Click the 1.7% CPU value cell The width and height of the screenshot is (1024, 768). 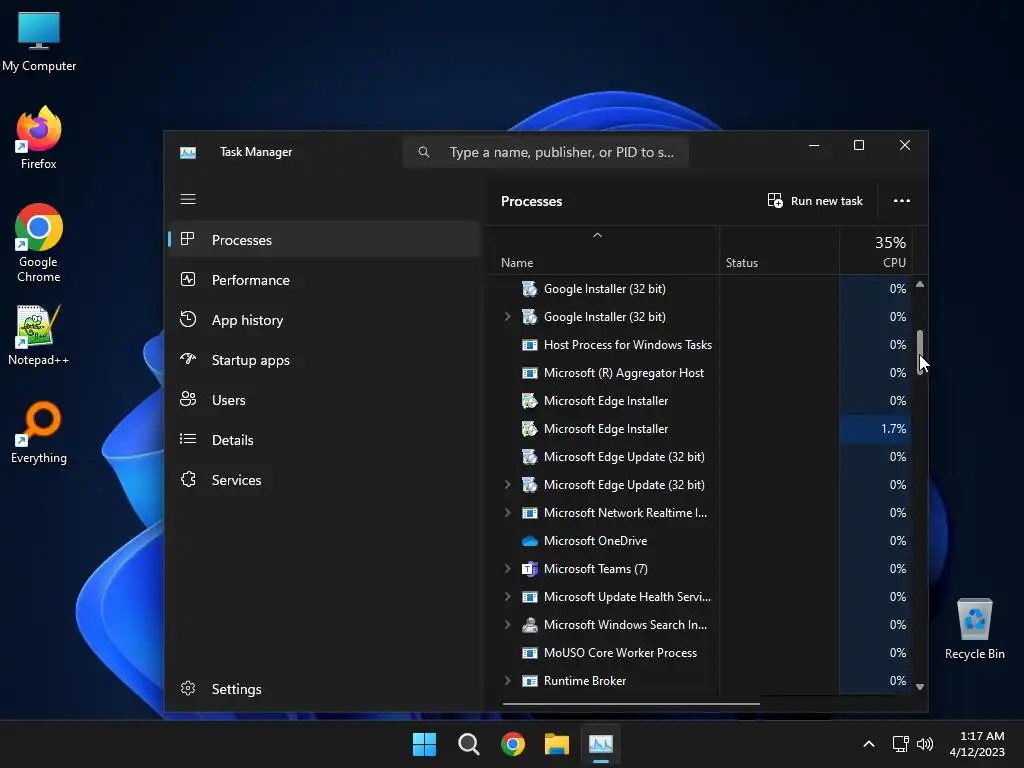click(x=875, y=429)
